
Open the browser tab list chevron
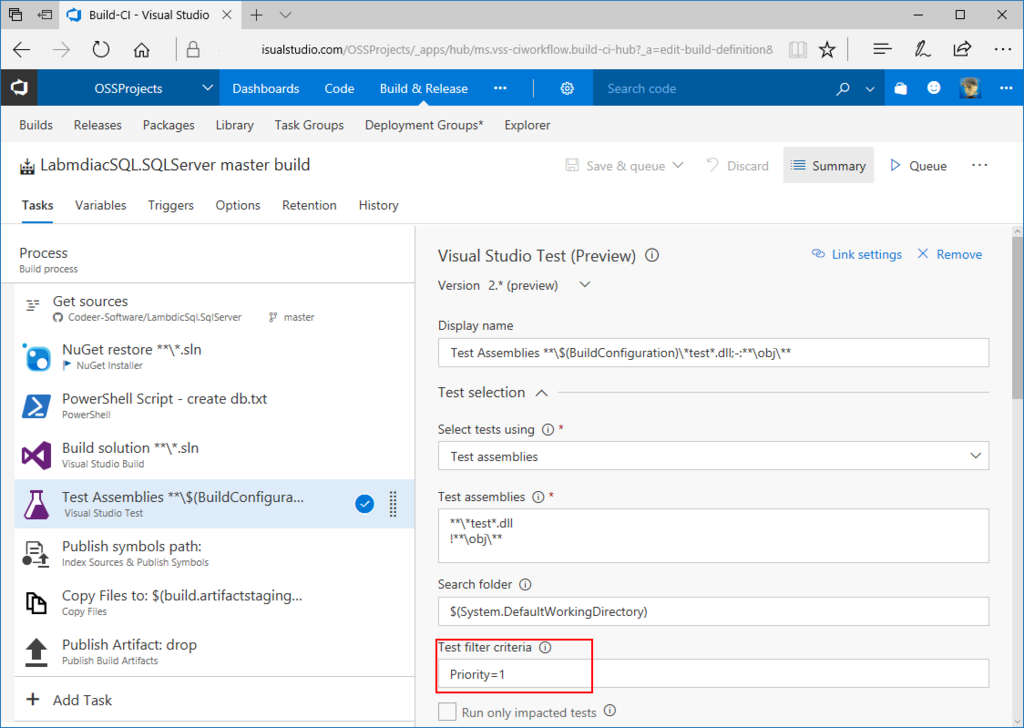click(285, 14)
